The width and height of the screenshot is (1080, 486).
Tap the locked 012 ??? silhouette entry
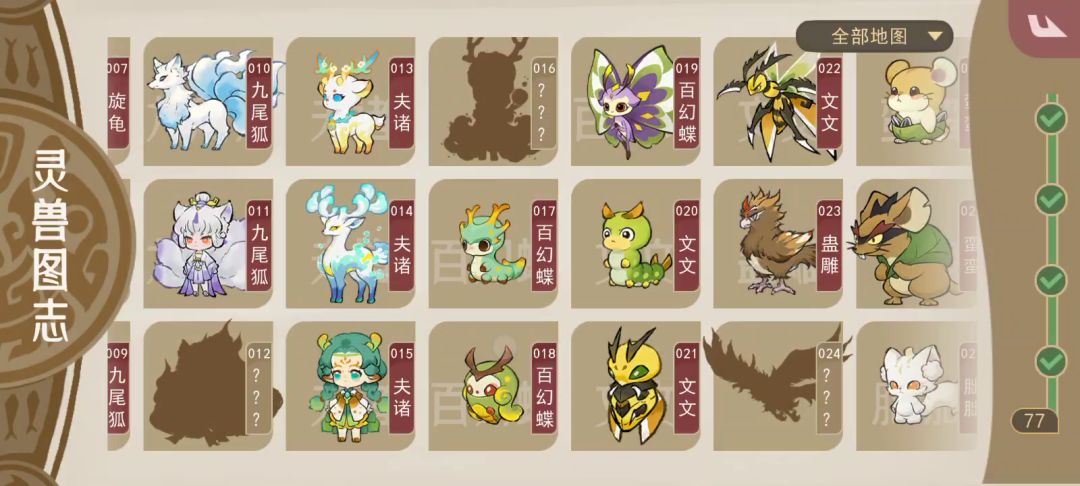click(208, 386)
